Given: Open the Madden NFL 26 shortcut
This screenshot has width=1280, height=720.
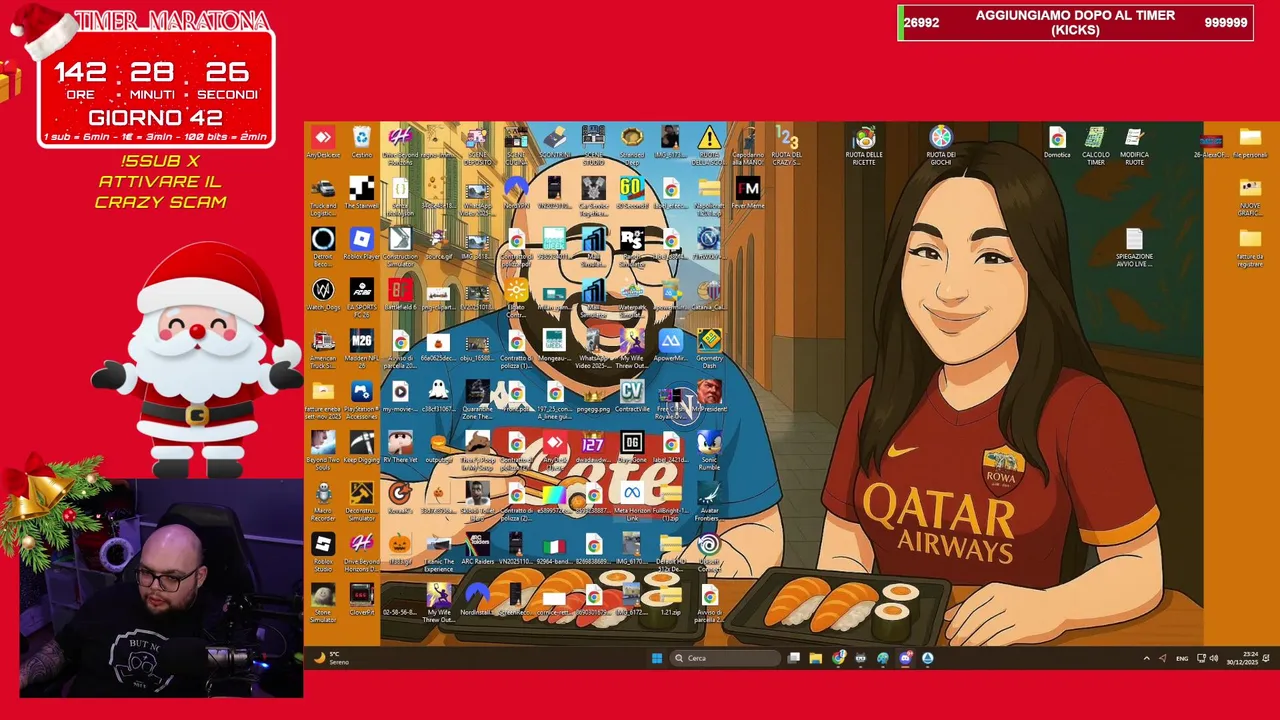Looking at the screenshot, I should click(x=361, y=349).
